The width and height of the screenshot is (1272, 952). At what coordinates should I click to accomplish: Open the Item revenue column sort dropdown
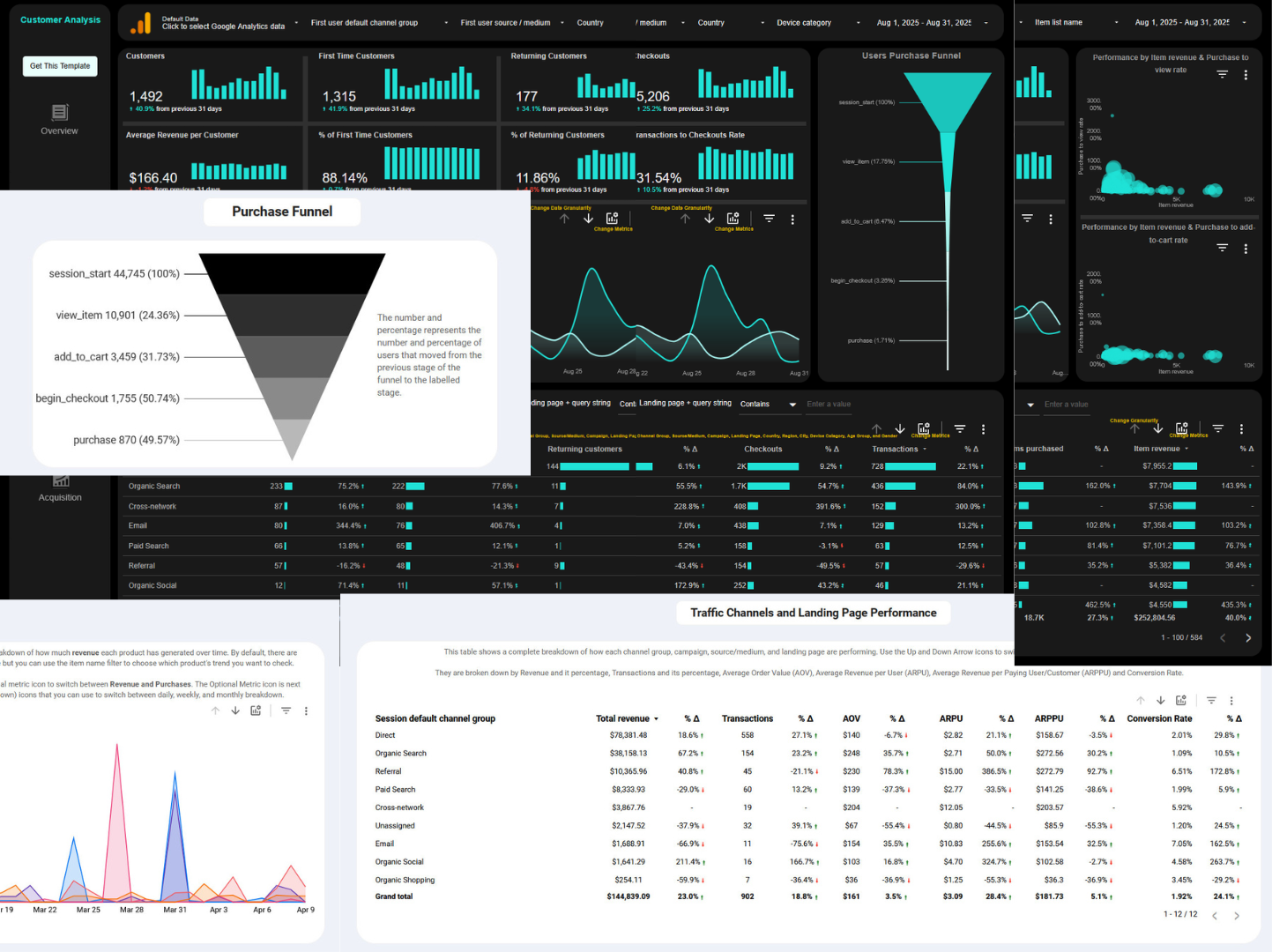pyautogui.click(x=1186, y=449)
